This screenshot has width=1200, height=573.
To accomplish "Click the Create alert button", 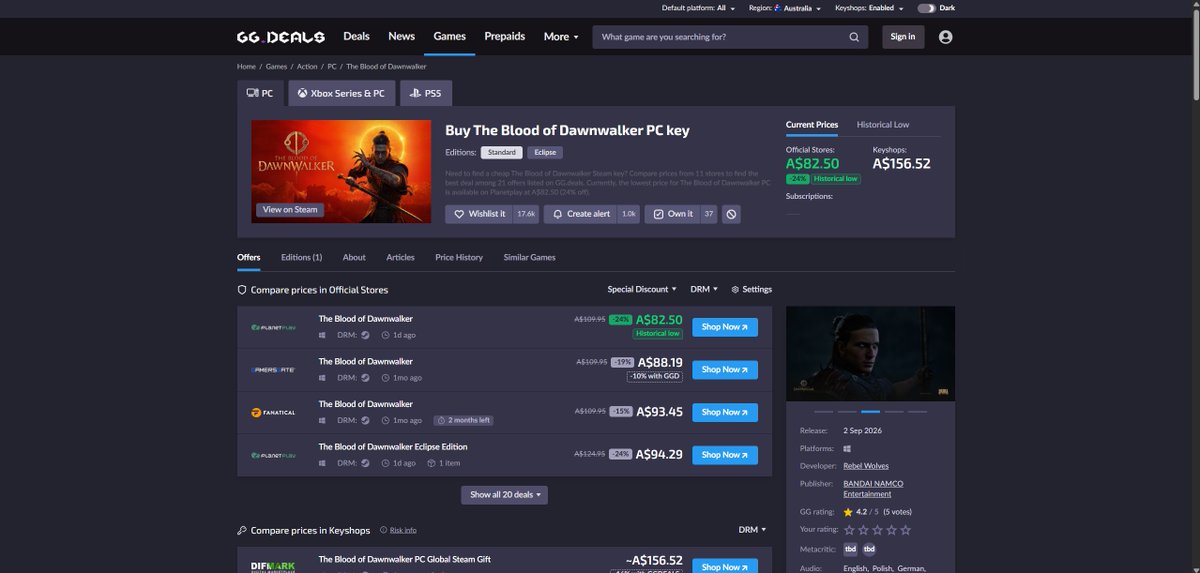I will 581,214.
